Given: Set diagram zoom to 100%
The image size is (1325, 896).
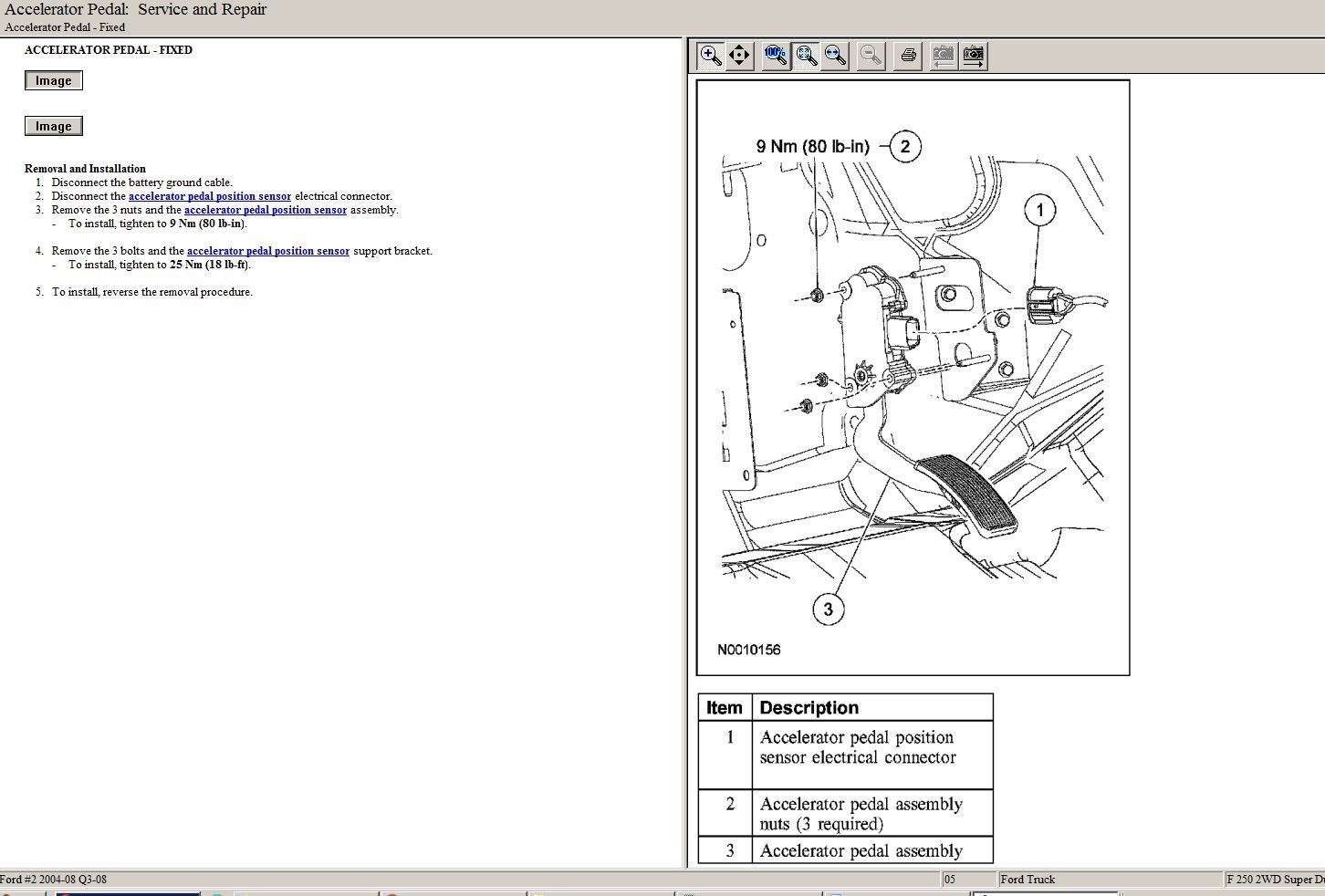Looking at the screenshot, I should pos(775,56).
